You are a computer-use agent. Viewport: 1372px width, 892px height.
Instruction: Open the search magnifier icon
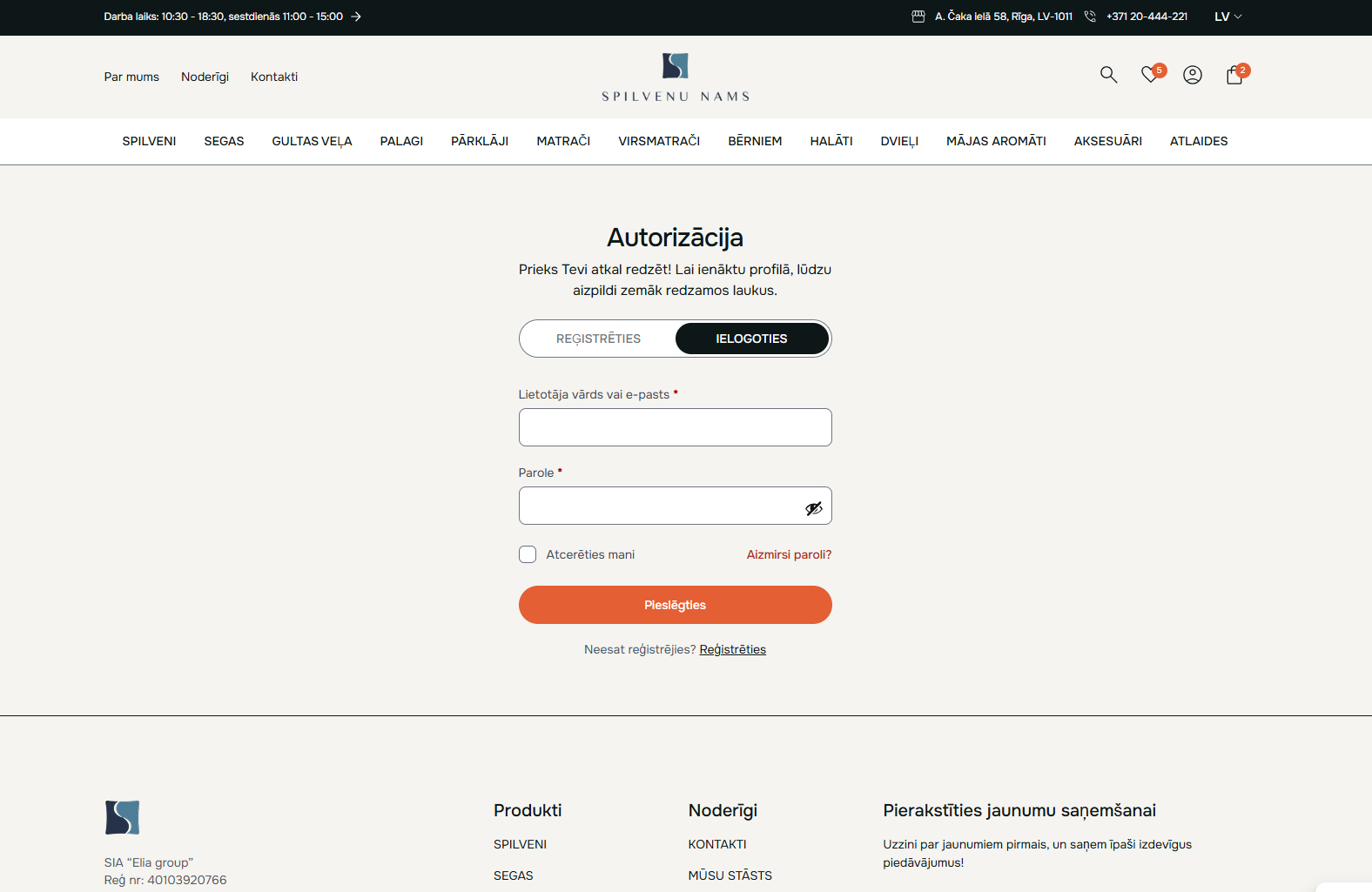tap(1108, 75)
